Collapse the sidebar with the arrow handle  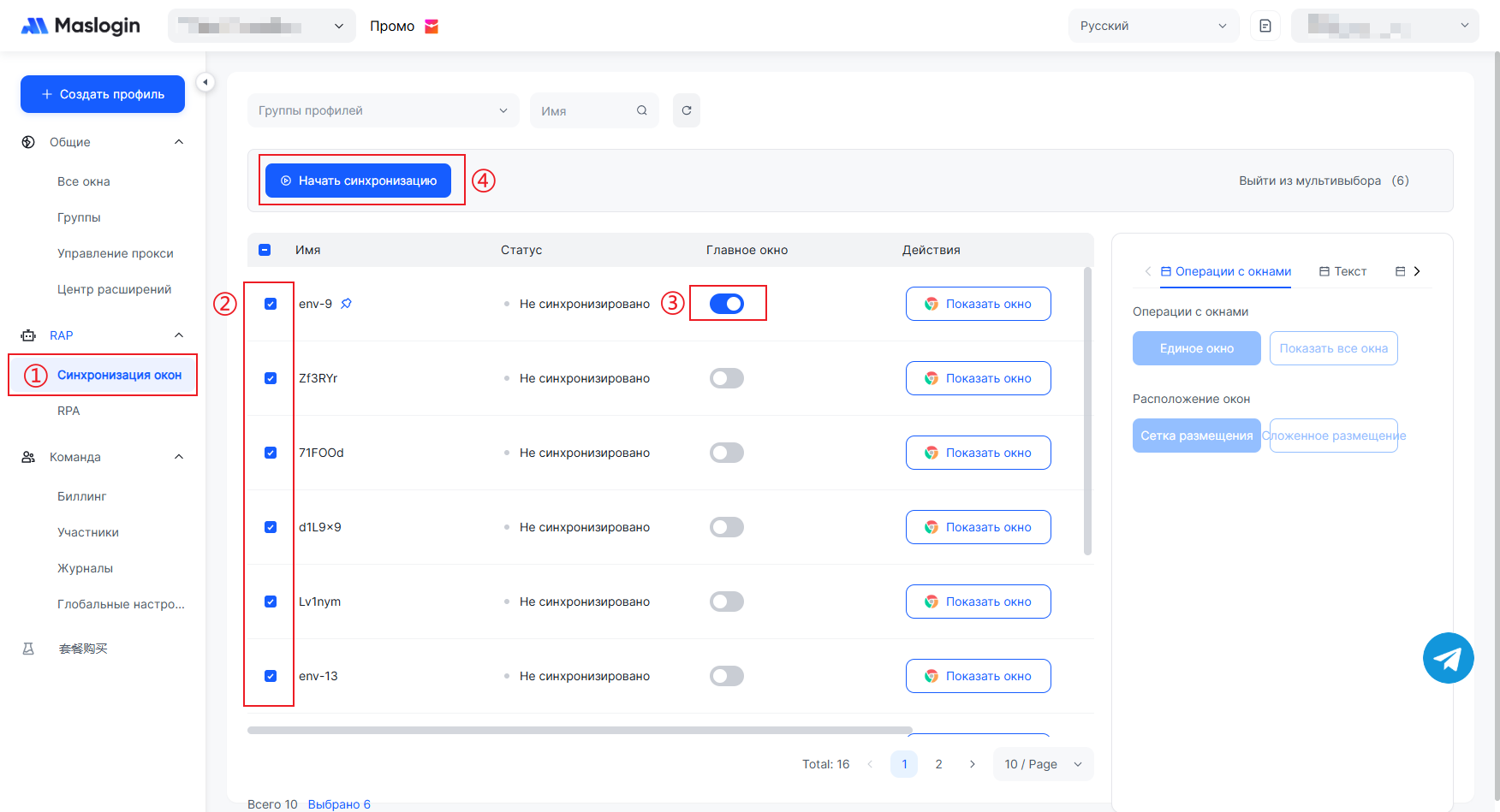[205, 82]
